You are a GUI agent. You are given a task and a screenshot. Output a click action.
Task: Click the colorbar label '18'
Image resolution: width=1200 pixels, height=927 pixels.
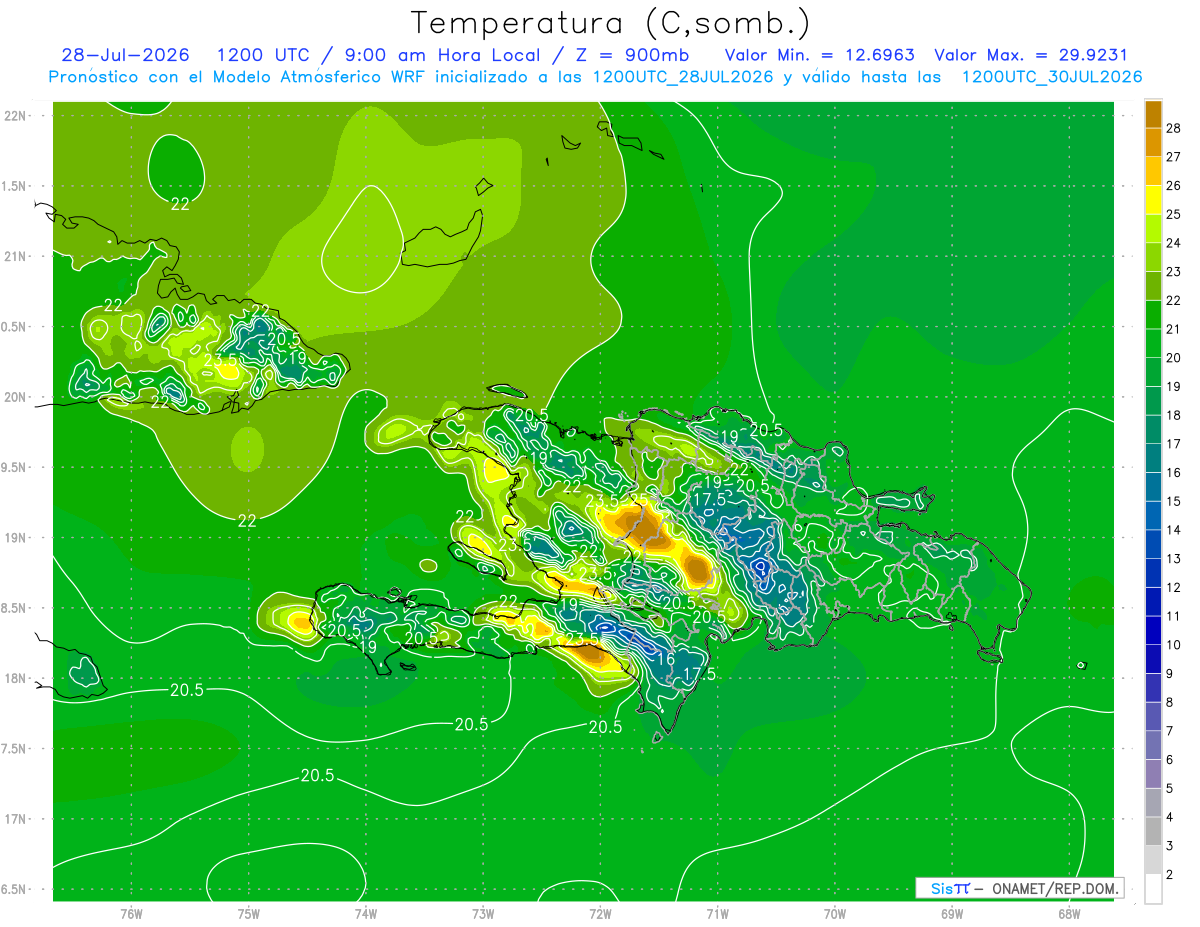point(1175,415)
